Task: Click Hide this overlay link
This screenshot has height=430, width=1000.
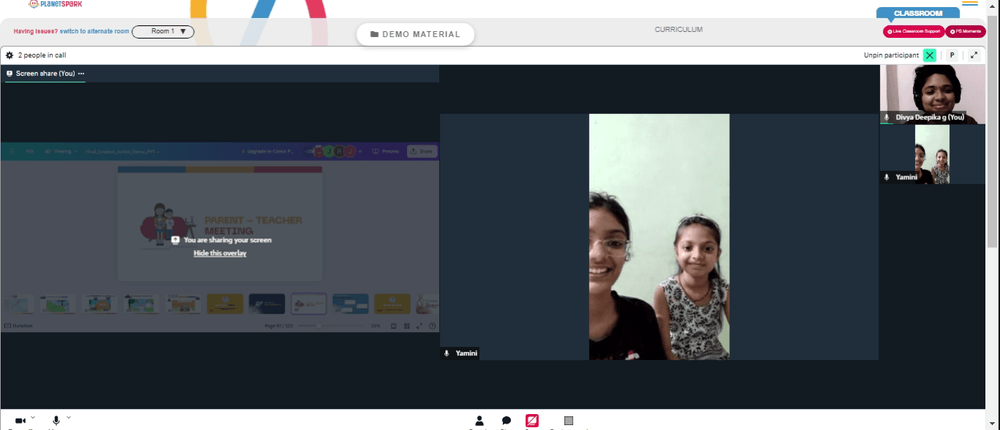Action: (220, 253)
